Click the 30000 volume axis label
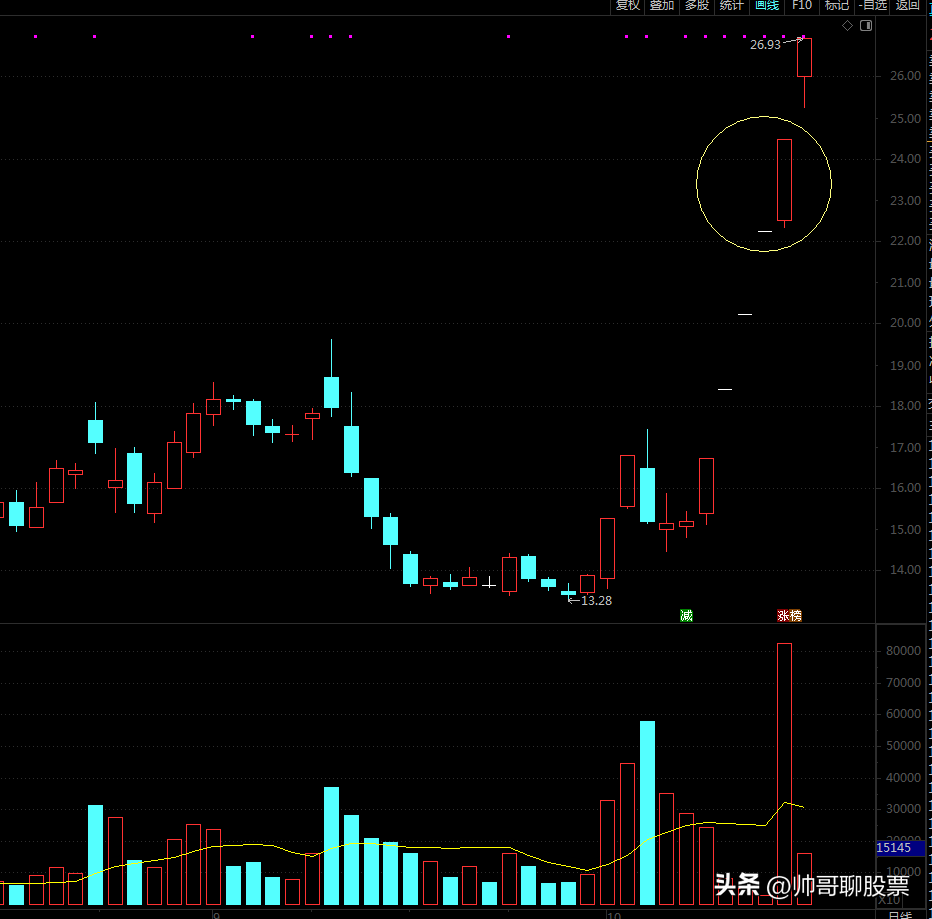Image resolution: width=932 pixels, height=919 pixels. pyautogui.click(x=903, y=808)
